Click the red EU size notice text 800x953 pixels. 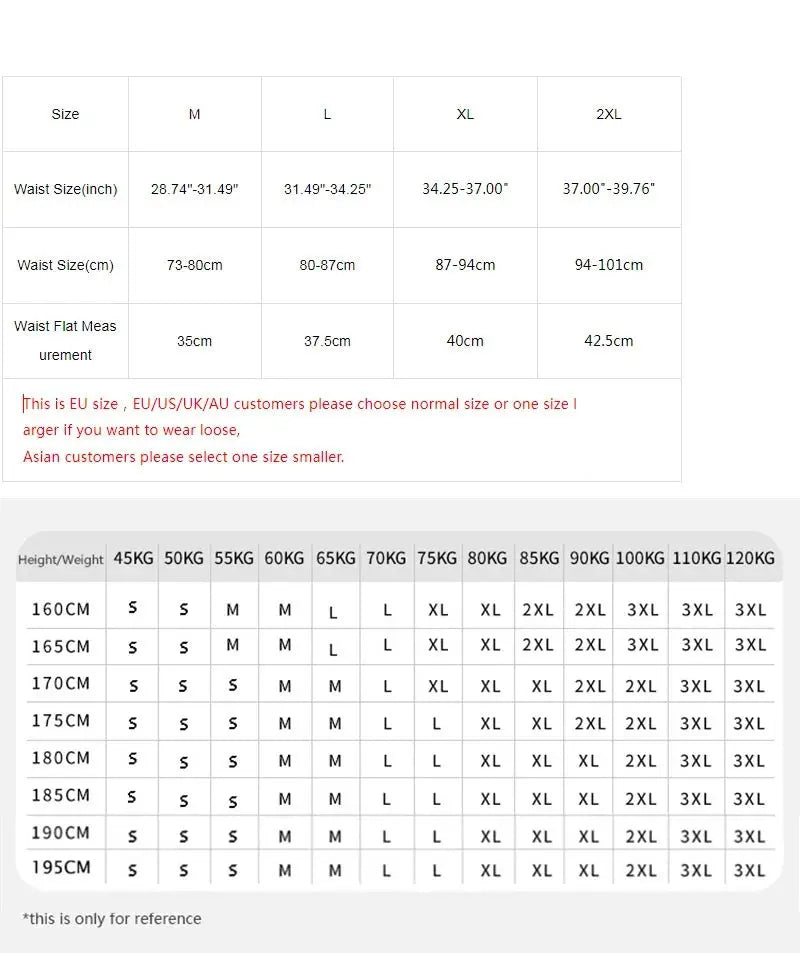tap(300, 404)
